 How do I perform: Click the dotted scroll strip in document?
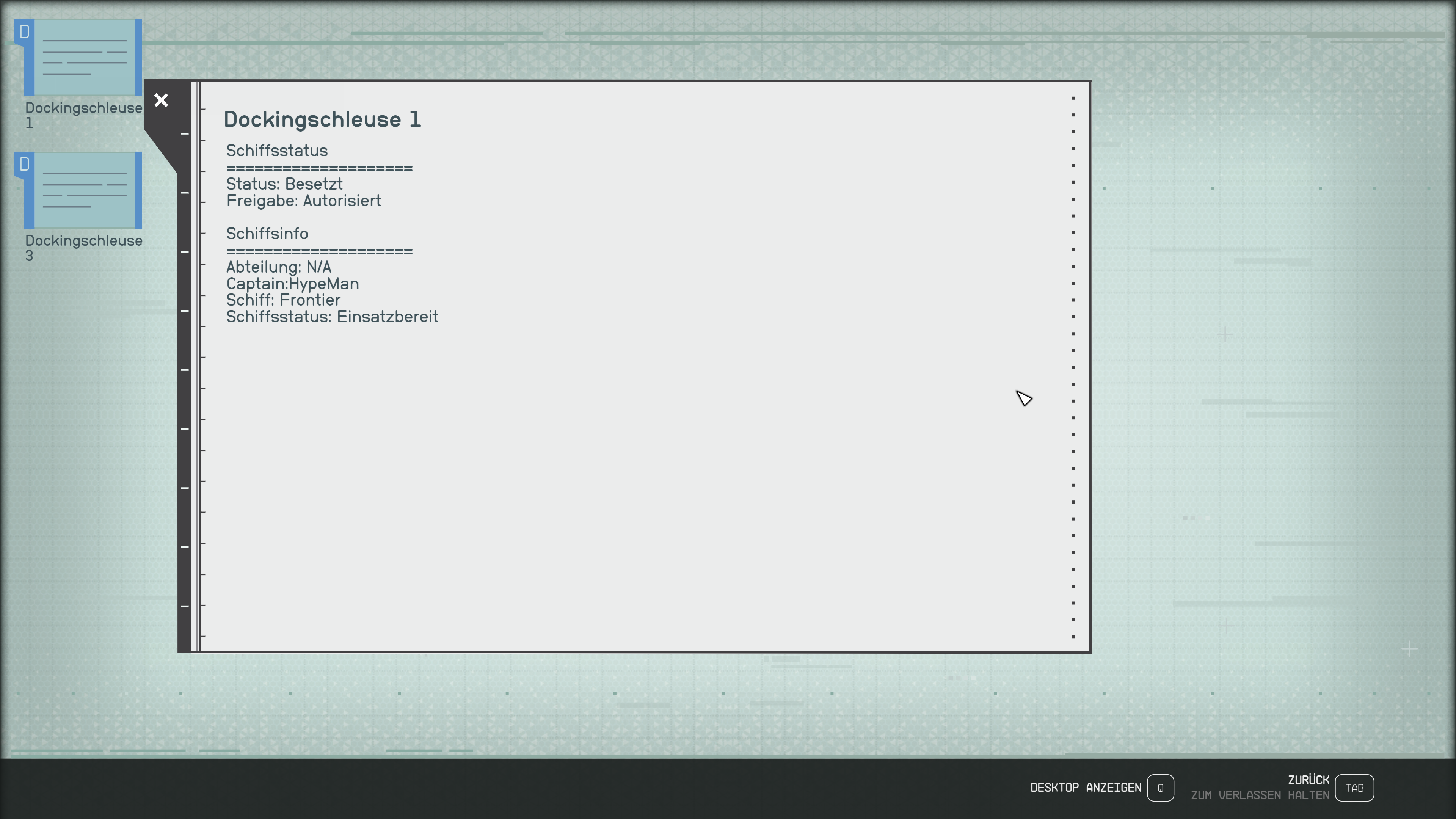(1073, 367)
